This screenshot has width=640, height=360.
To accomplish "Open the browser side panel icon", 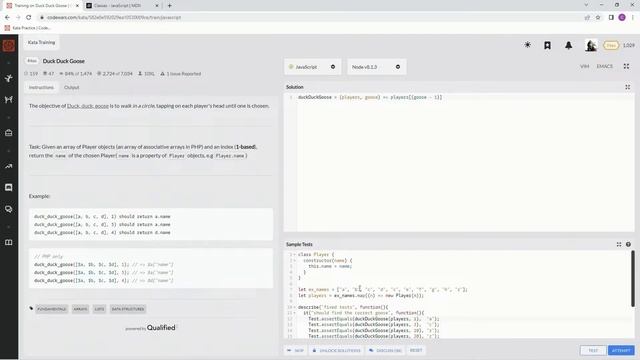I will coord(611,18).
